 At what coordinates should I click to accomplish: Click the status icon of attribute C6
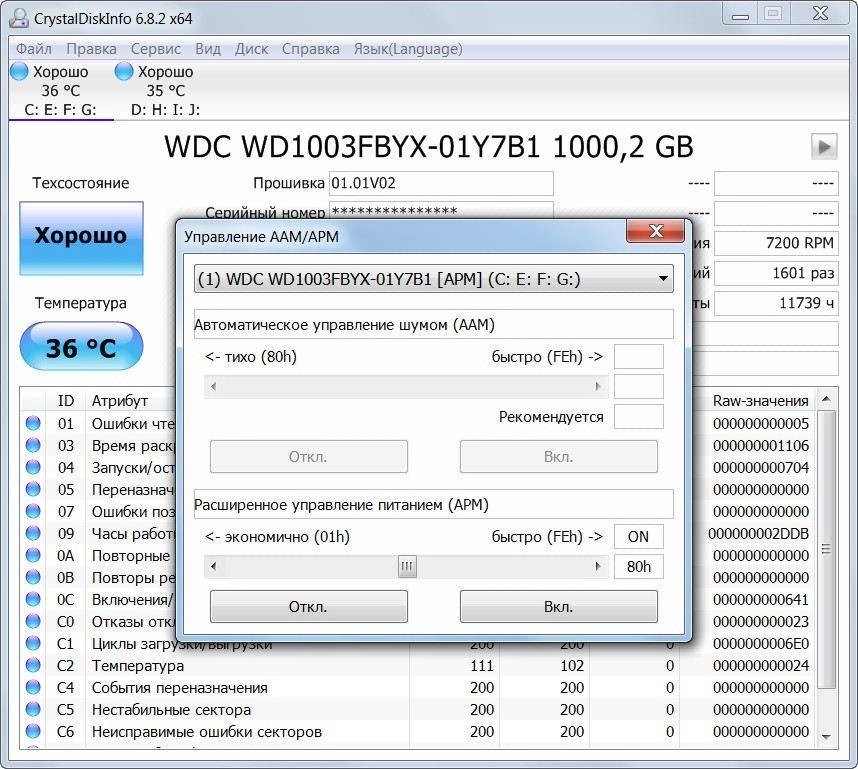(x=33, y=731)
